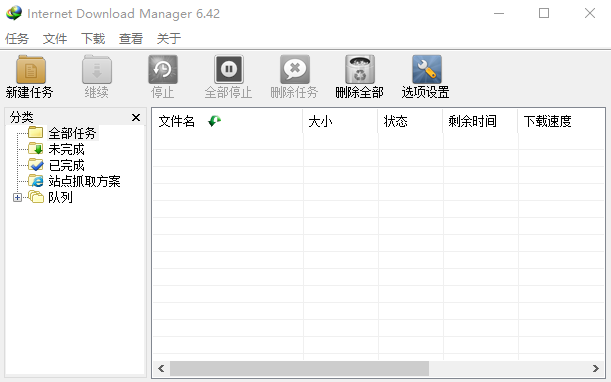The image size is (611, 382).
Task: Open the 文件 menu
Action: pyautogui.click(x=55, y=39)
